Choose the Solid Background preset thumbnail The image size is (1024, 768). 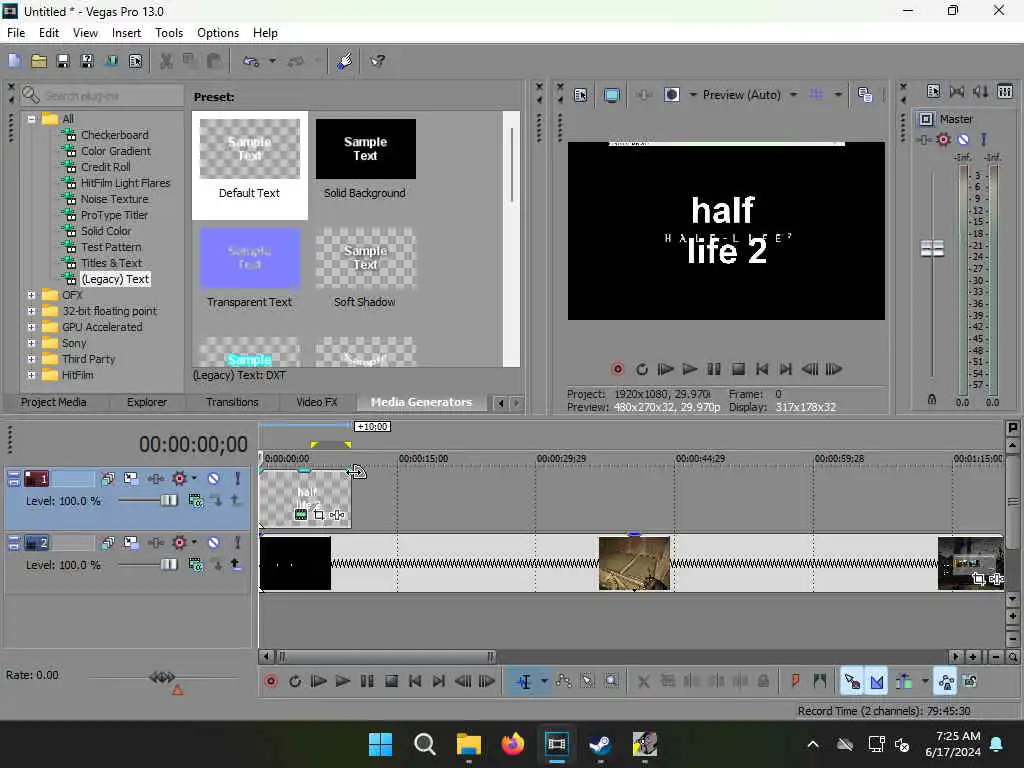[365, 149]
